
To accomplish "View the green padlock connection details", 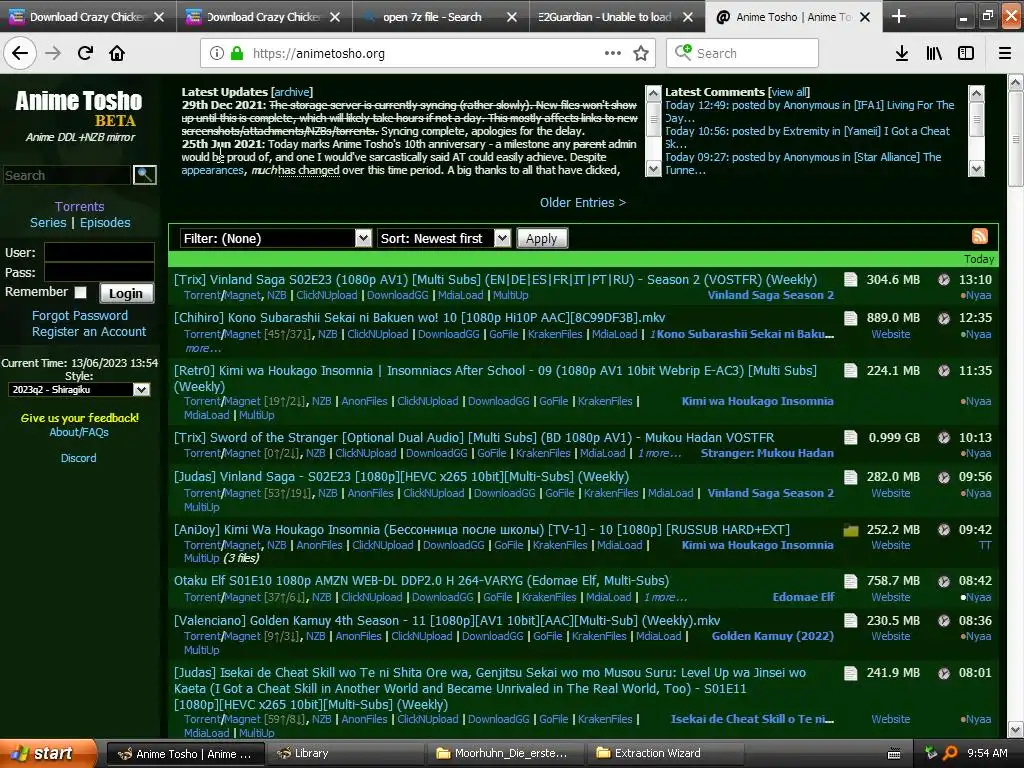I will pos(237,54).
